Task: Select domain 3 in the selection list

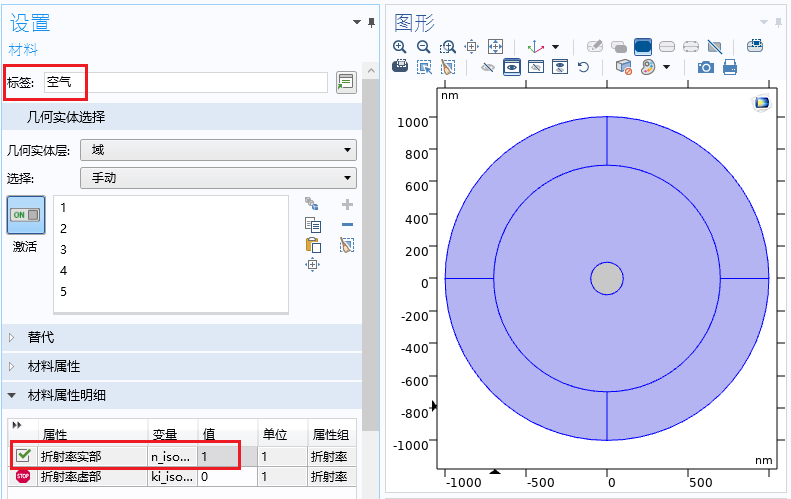Action: 64,250
